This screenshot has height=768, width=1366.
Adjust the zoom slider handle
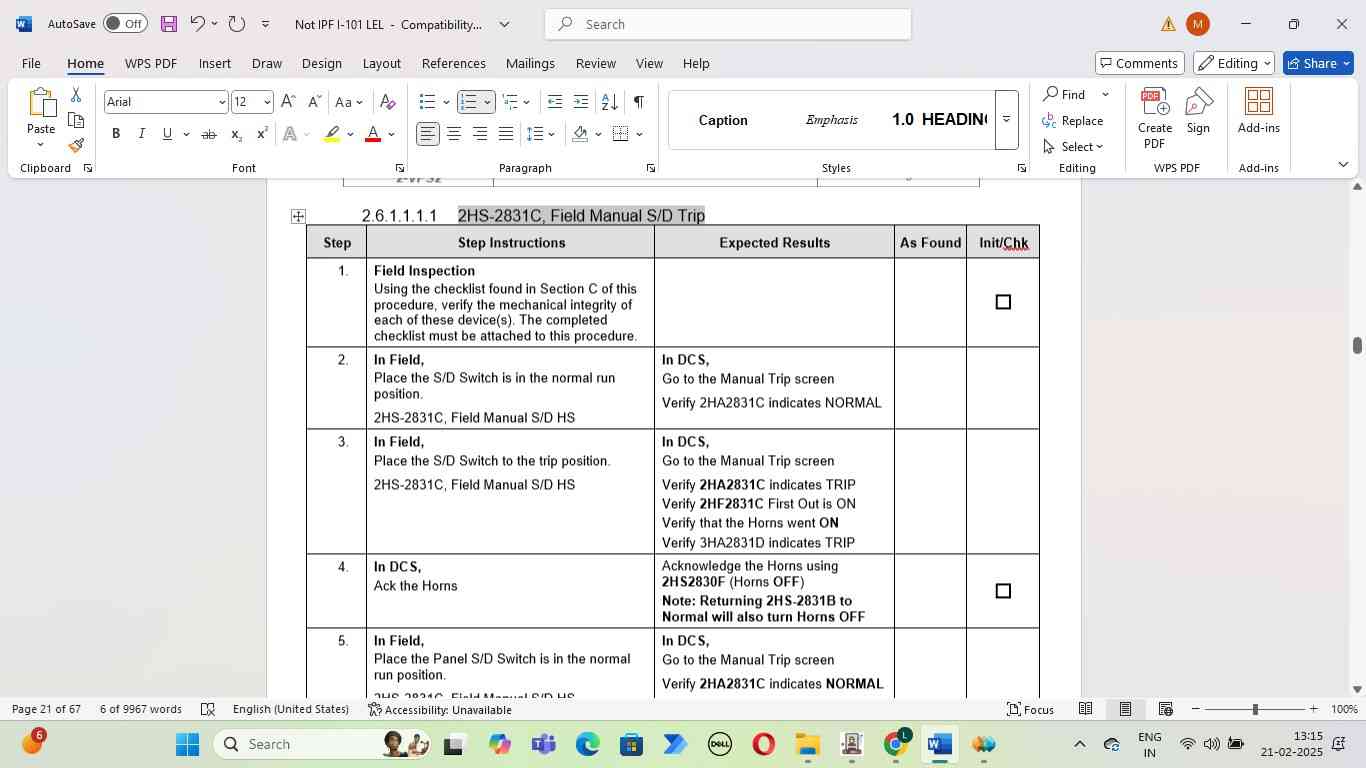[x=1255, y=709]
